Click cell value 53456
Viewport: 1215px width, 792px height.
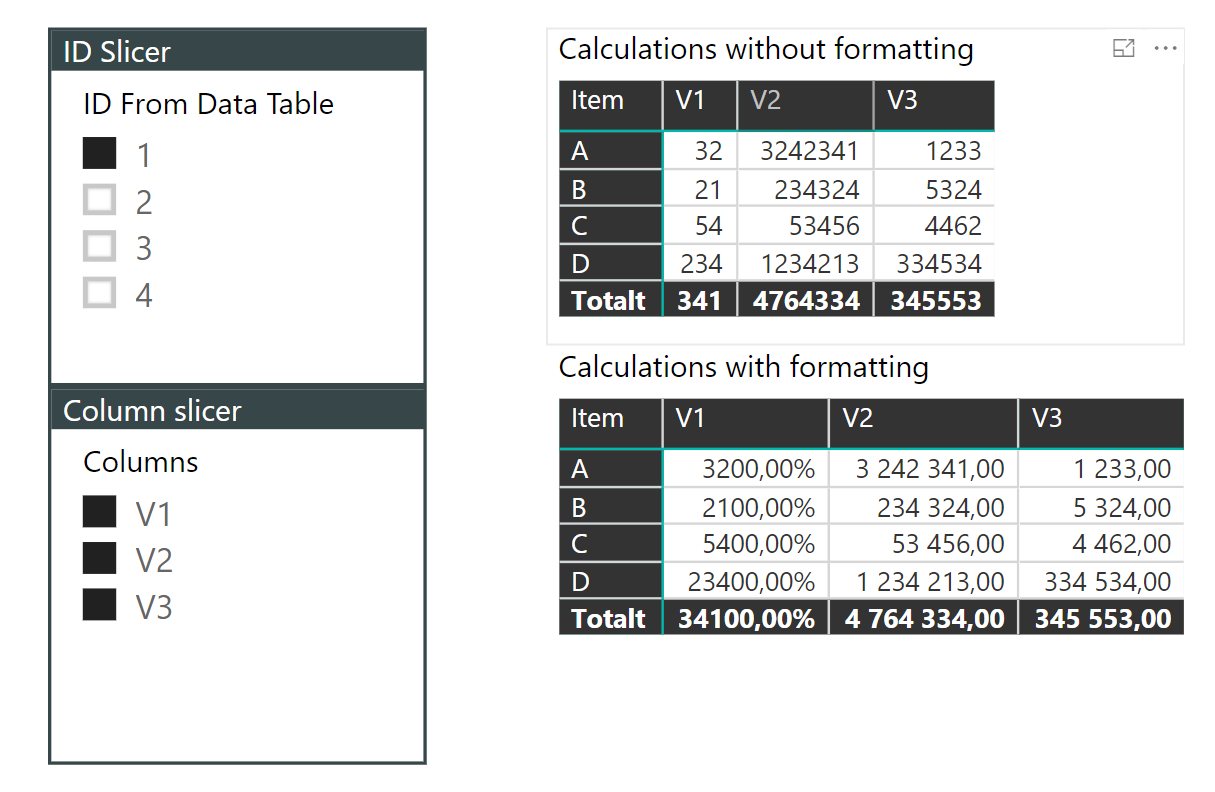coord(824,226)
